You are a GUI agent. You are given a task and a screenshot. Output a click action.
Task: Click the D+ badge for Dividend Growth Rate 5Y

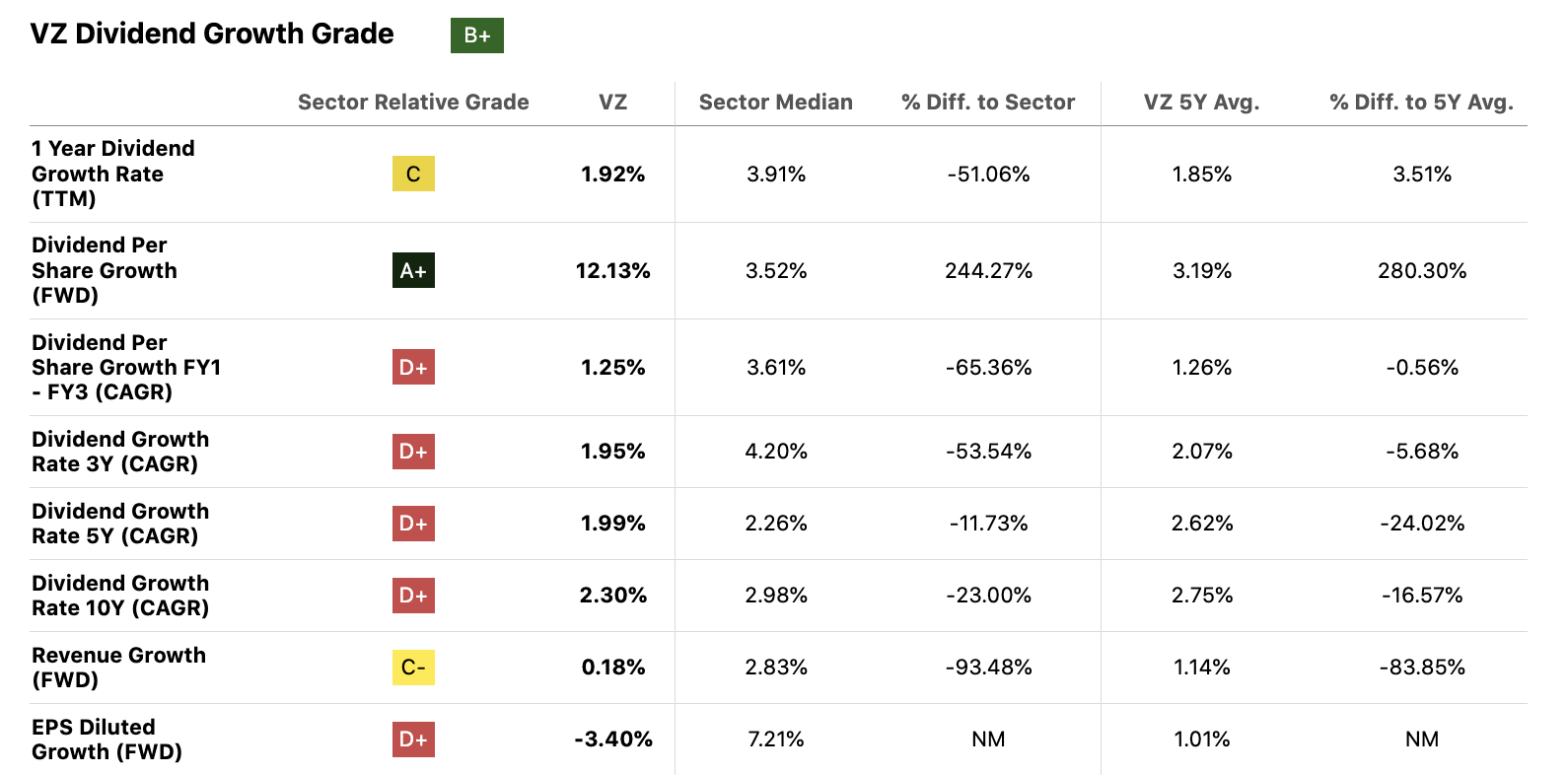click(413, 523)
